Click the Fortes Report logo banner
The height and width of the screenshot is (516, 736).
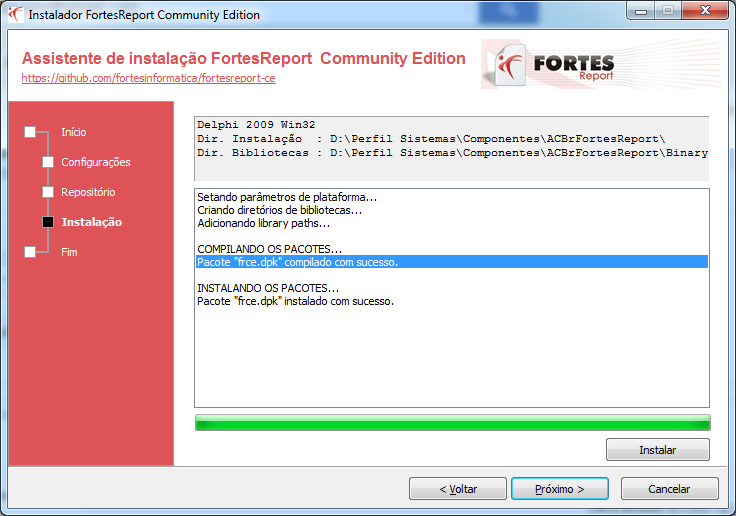(x=600, y=64)
